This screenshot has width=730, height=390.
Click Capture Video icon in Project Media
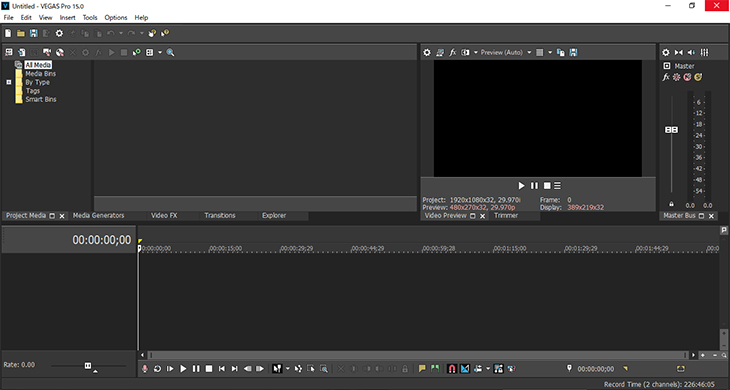(47, 53)
